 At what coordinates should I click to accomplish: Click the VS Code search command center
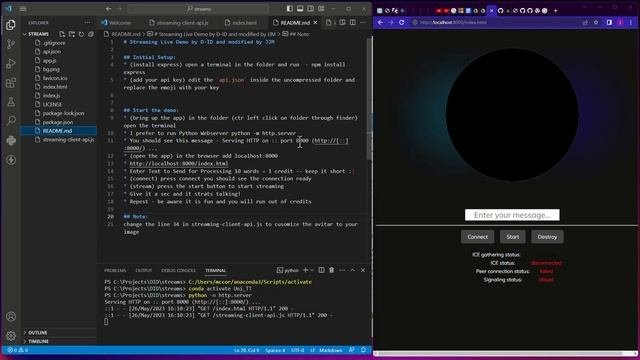(198, 9)
